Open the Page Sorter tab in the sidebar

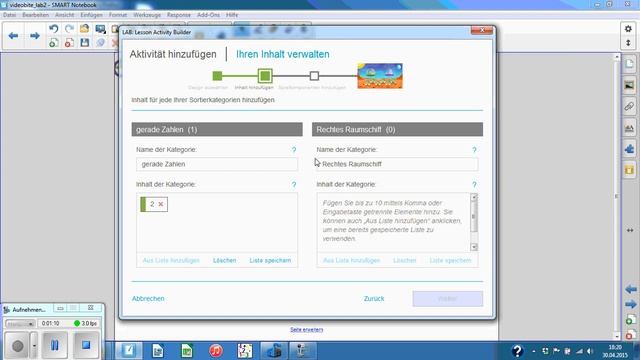pyautogui.click(x=629, y=64)
